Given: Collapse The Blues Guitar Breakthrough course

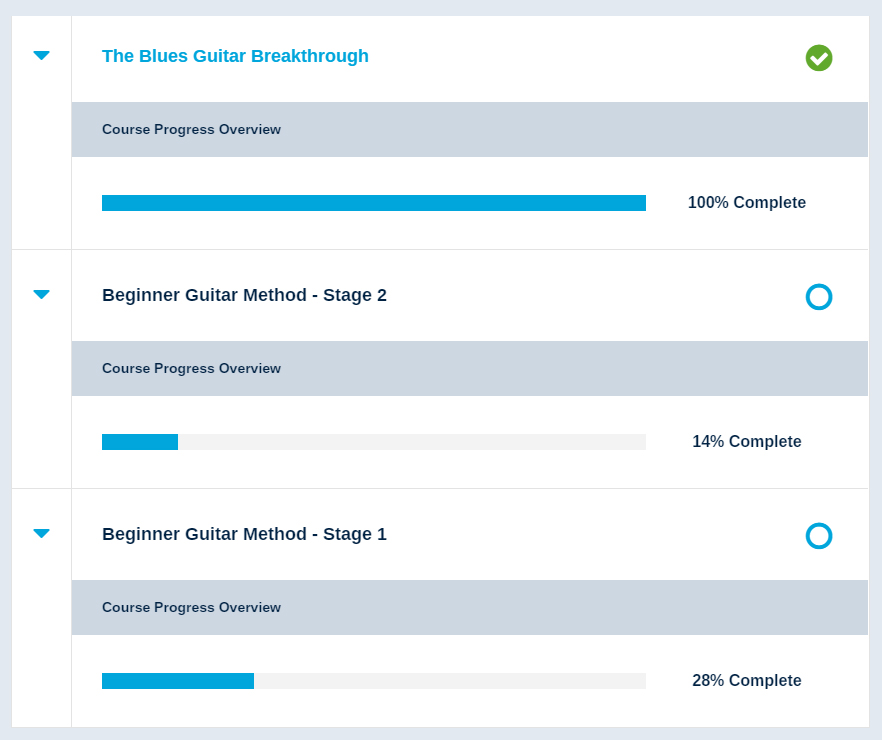Looking at the screenshot, I should [x=41, y=55].
